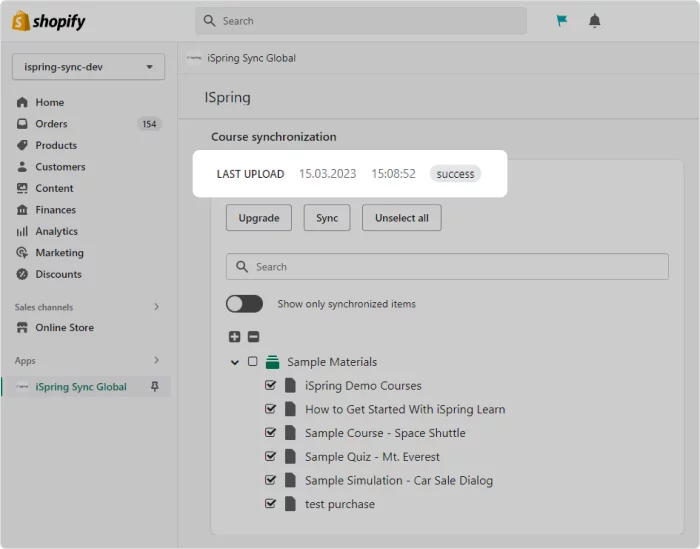Expand the Sales channels section chevron
This screenshot has width=700, height=549.
click(156, 307)
